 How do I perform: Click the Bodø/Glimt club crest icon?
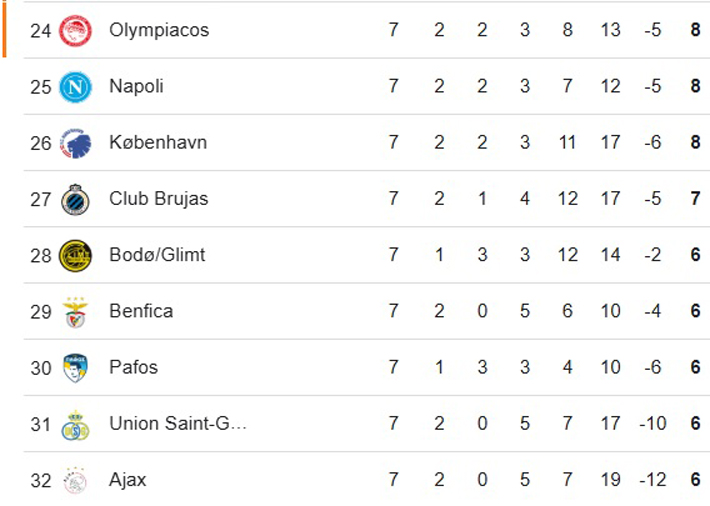[75, 255]
